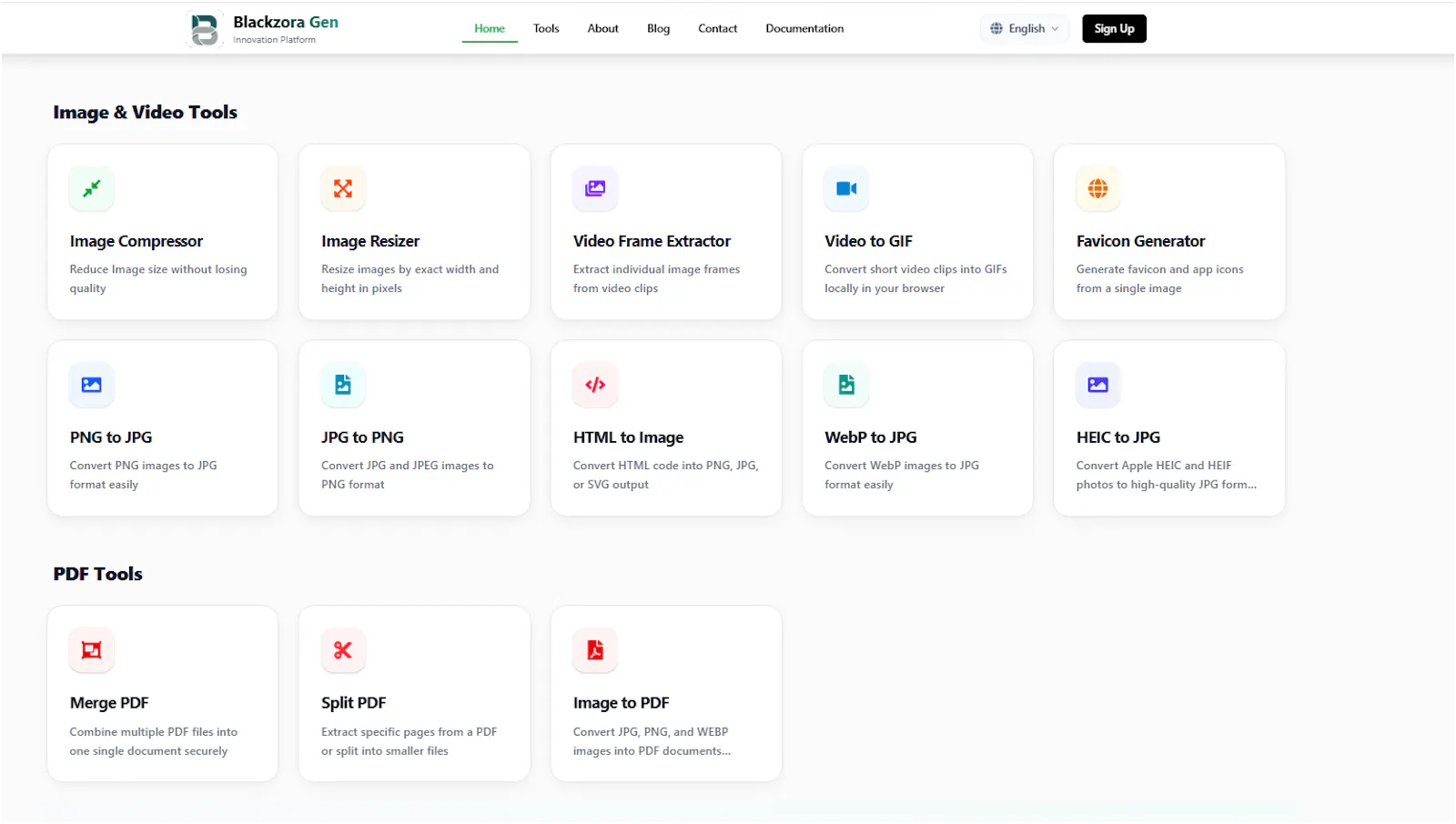Click 'Convert short video clips into GIFs' text

click(915, 278)
